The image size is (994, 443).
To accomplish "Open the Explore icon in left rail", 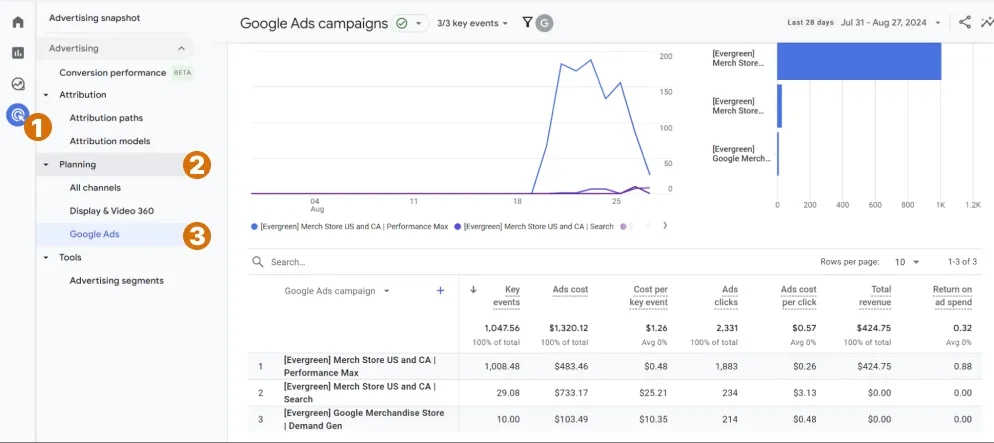I will pyautogui.click(x=18, y=84).
